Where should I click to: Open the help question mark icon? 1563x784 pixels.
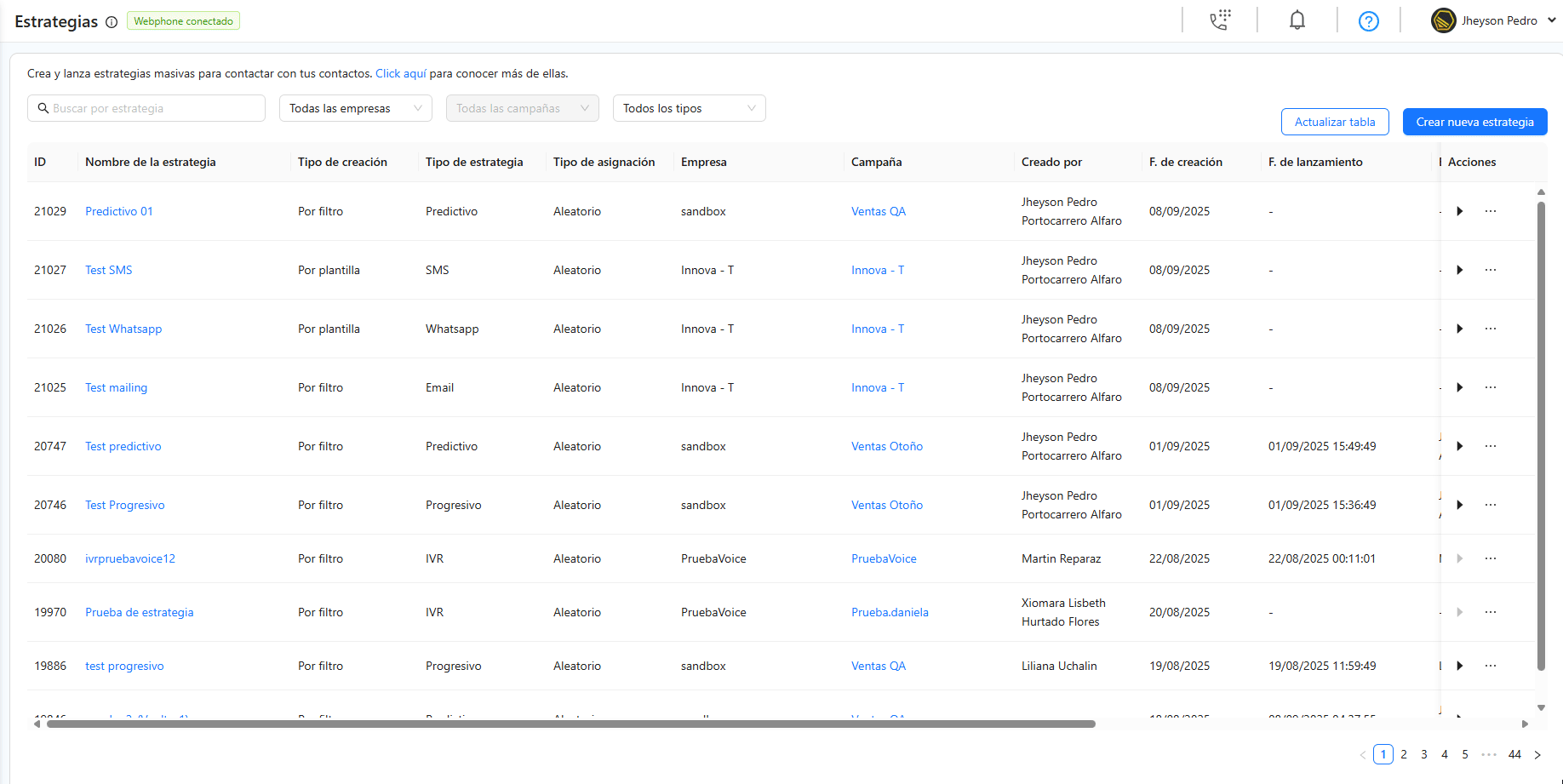click(x=1368, y=21)
